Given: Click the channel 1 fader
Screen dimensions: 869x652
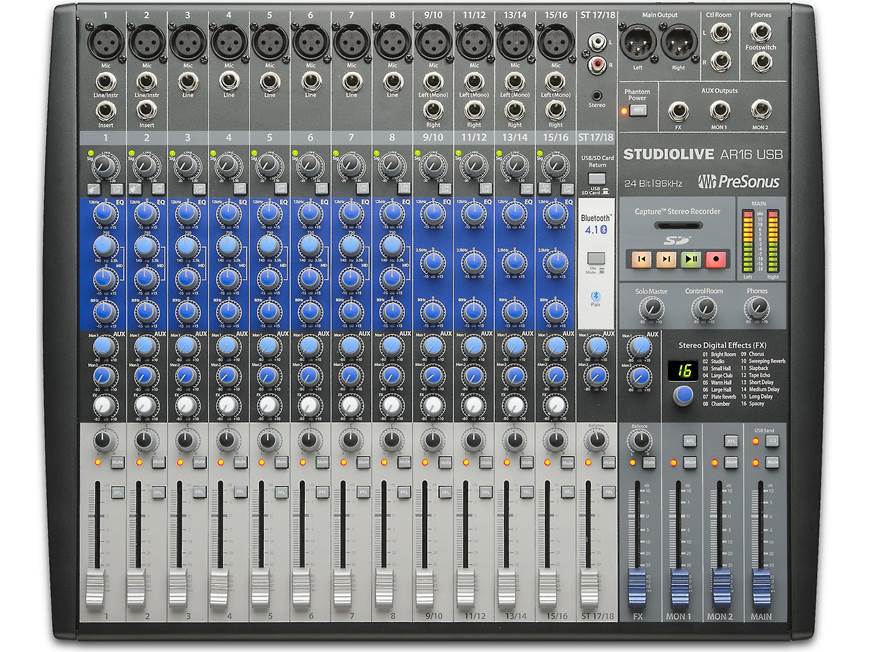Looking at the screenshot, I should pyautogui.click(x=95, y=589).
